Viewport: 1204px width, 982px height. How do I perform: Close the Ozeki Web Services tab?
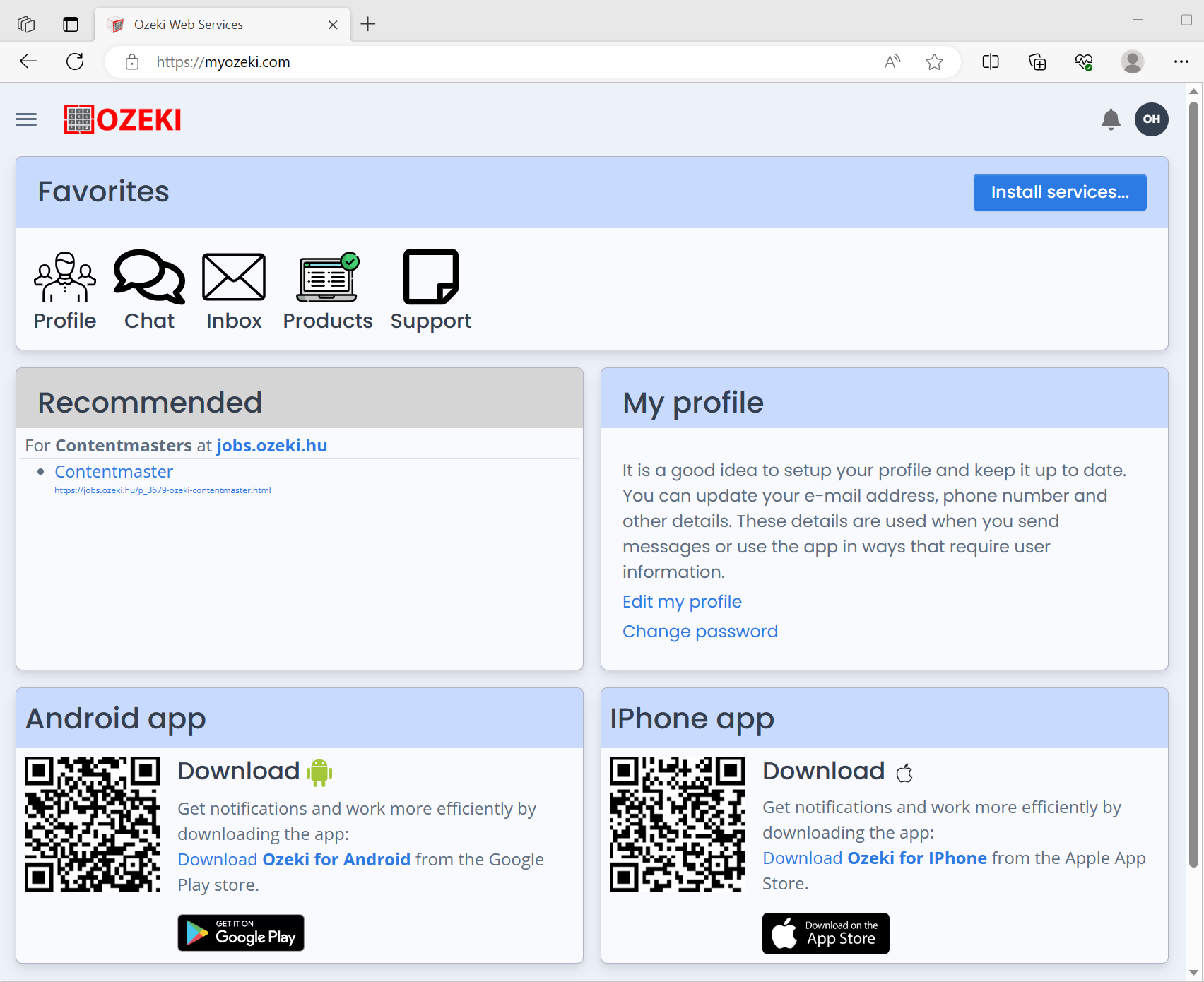[333, 25]
